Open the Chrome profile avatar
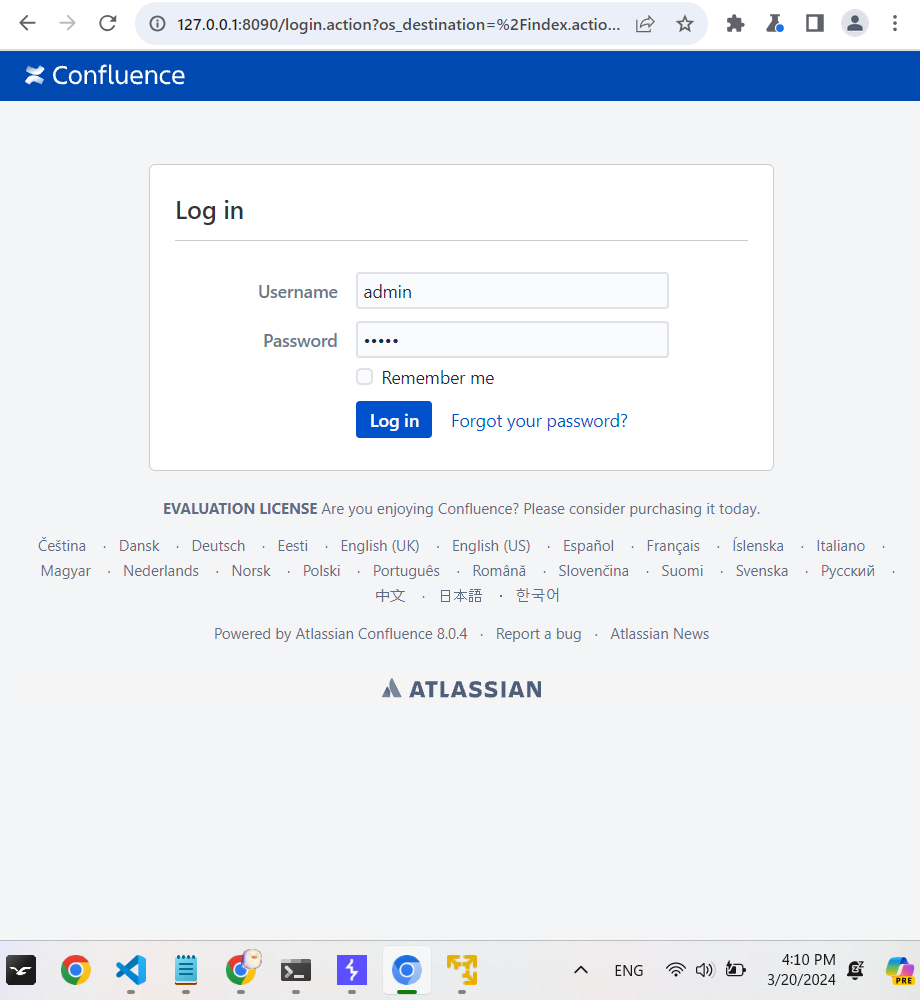Image resolution: width=920 pixels, height=1000 pixels. pos(855,24)
